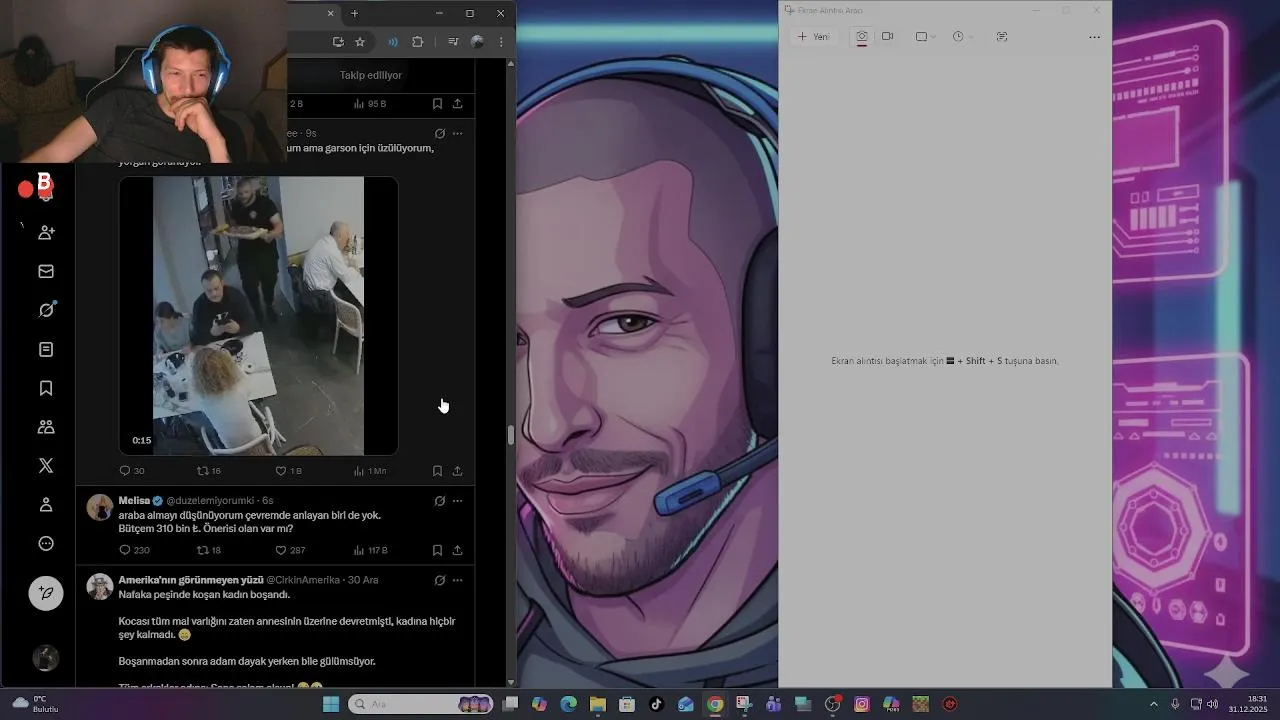Click the compose post round button
This screenshot has height=720, width=1280.
(x=46, y=593)
